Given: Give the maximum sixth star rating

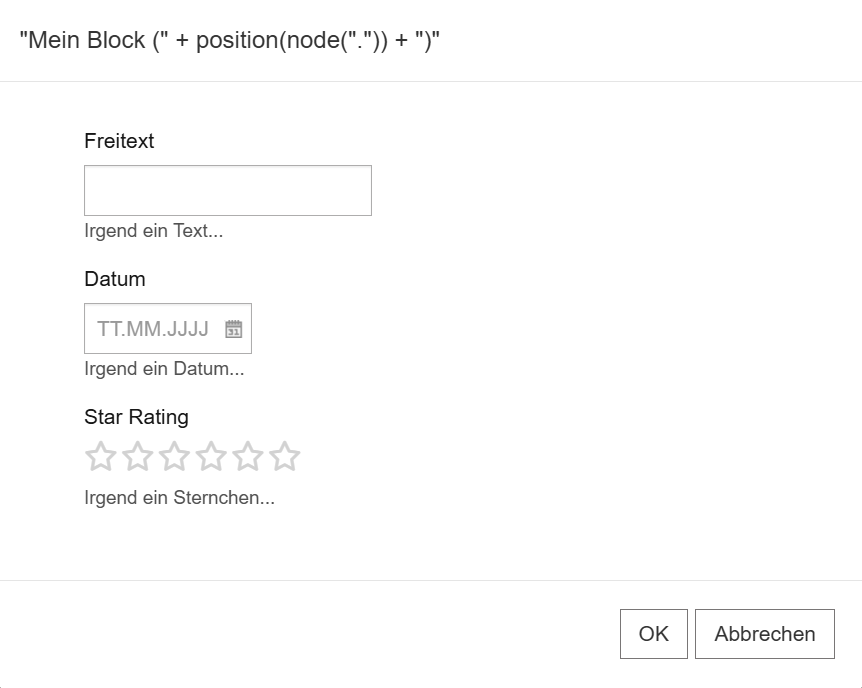Looking at the screenshot, I should pos(285,457).
